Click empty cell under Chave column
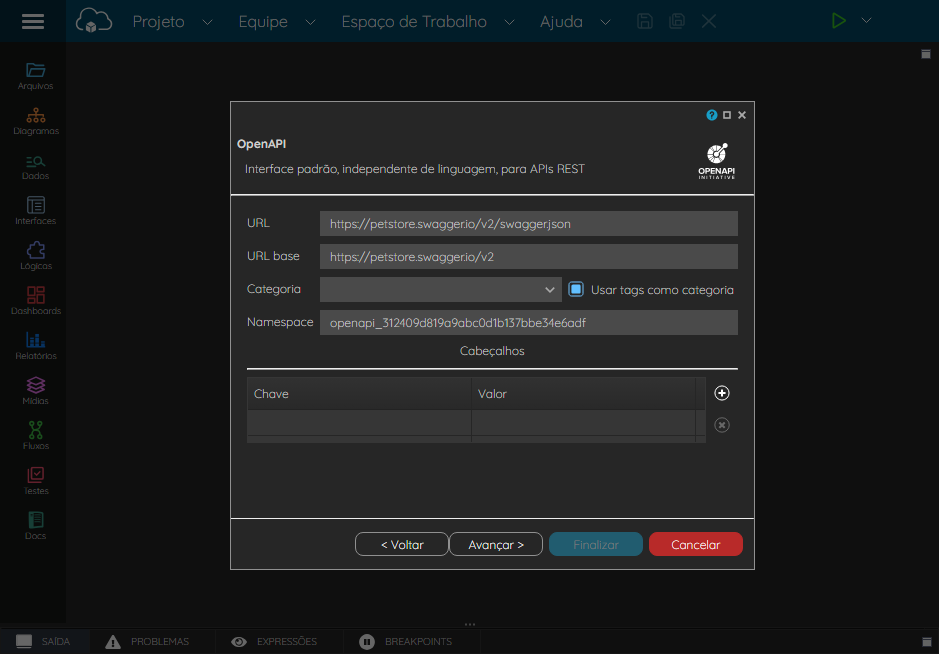 coord(359,423)
